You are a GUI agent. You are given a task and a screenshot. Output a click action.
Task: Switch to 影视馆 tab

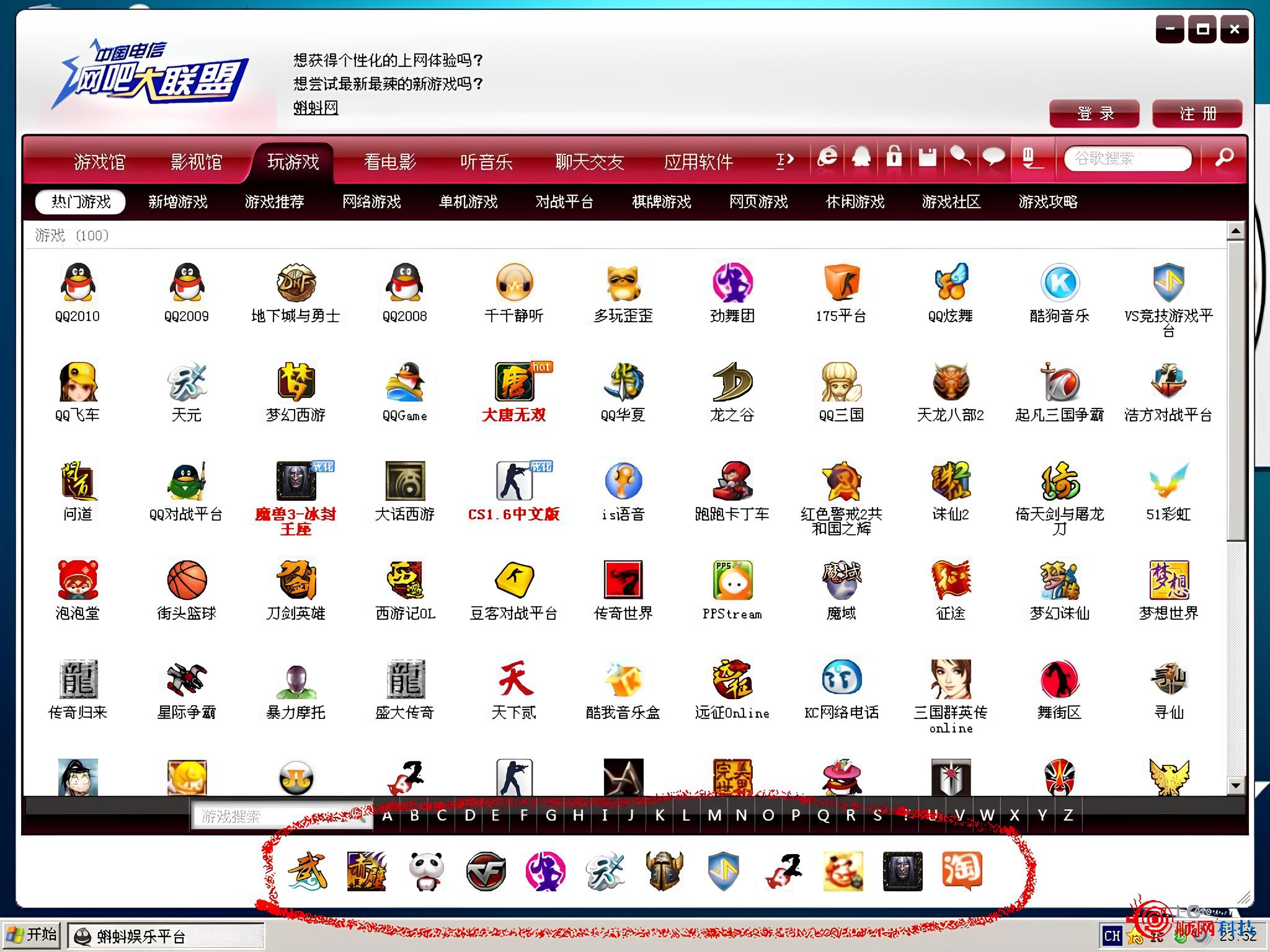197,162
